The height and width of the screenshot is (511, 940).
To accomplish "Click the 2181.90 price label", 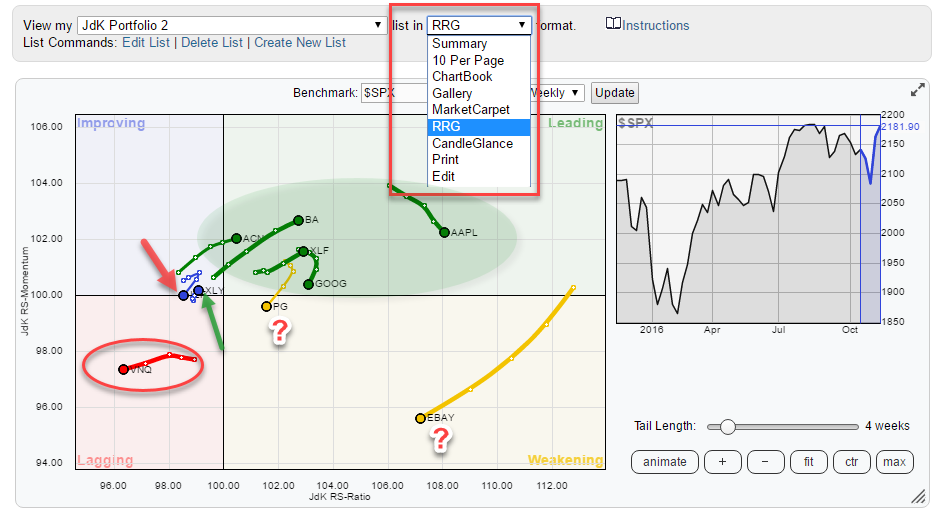I will pos(900,127).
